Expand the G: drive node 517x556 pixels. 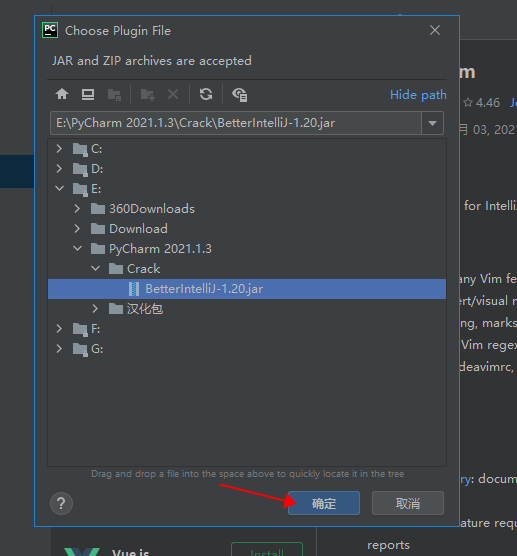point(59,349)
